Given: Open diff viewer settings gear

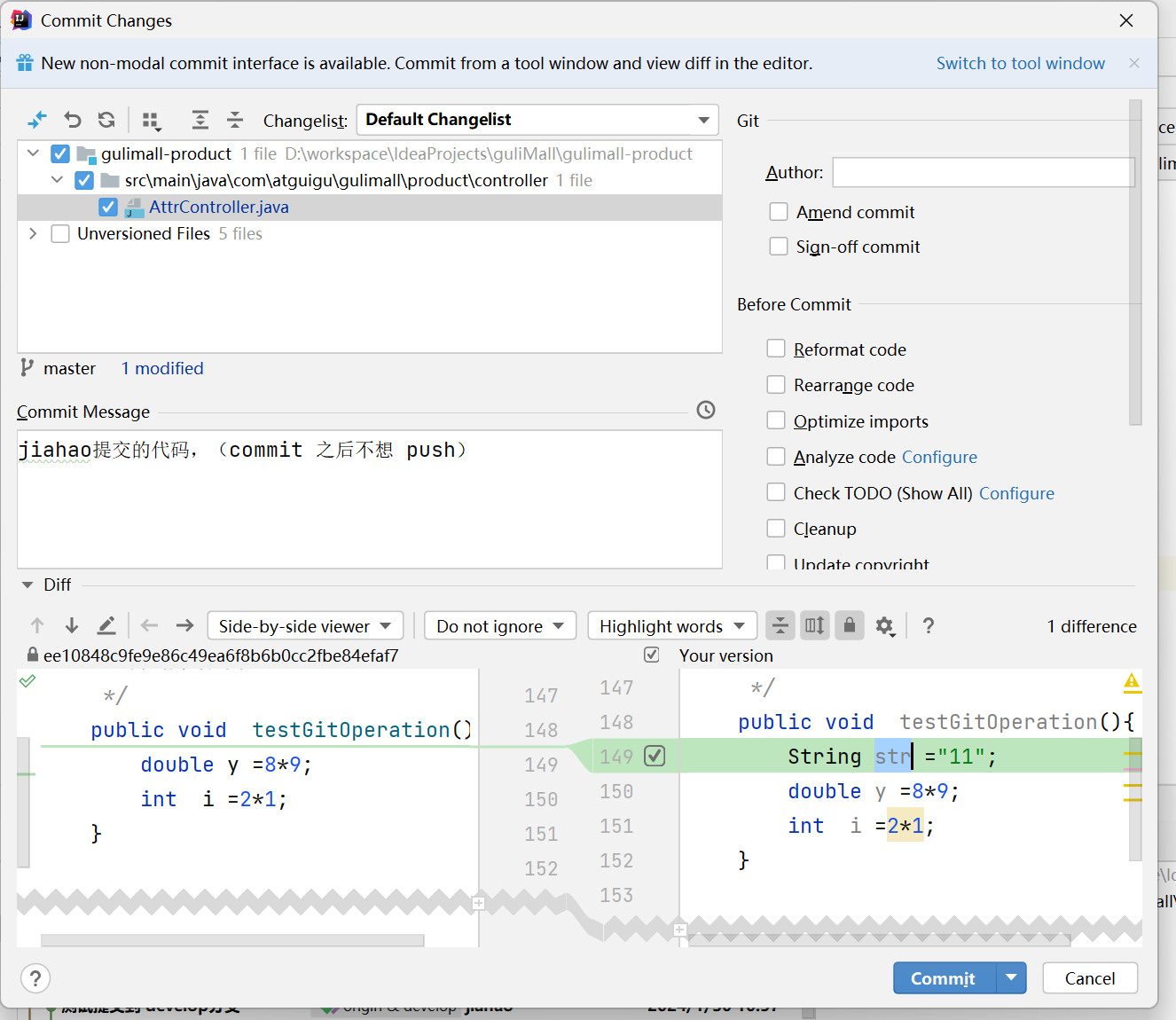Looking at the screenshot, I should pos(884,625).
